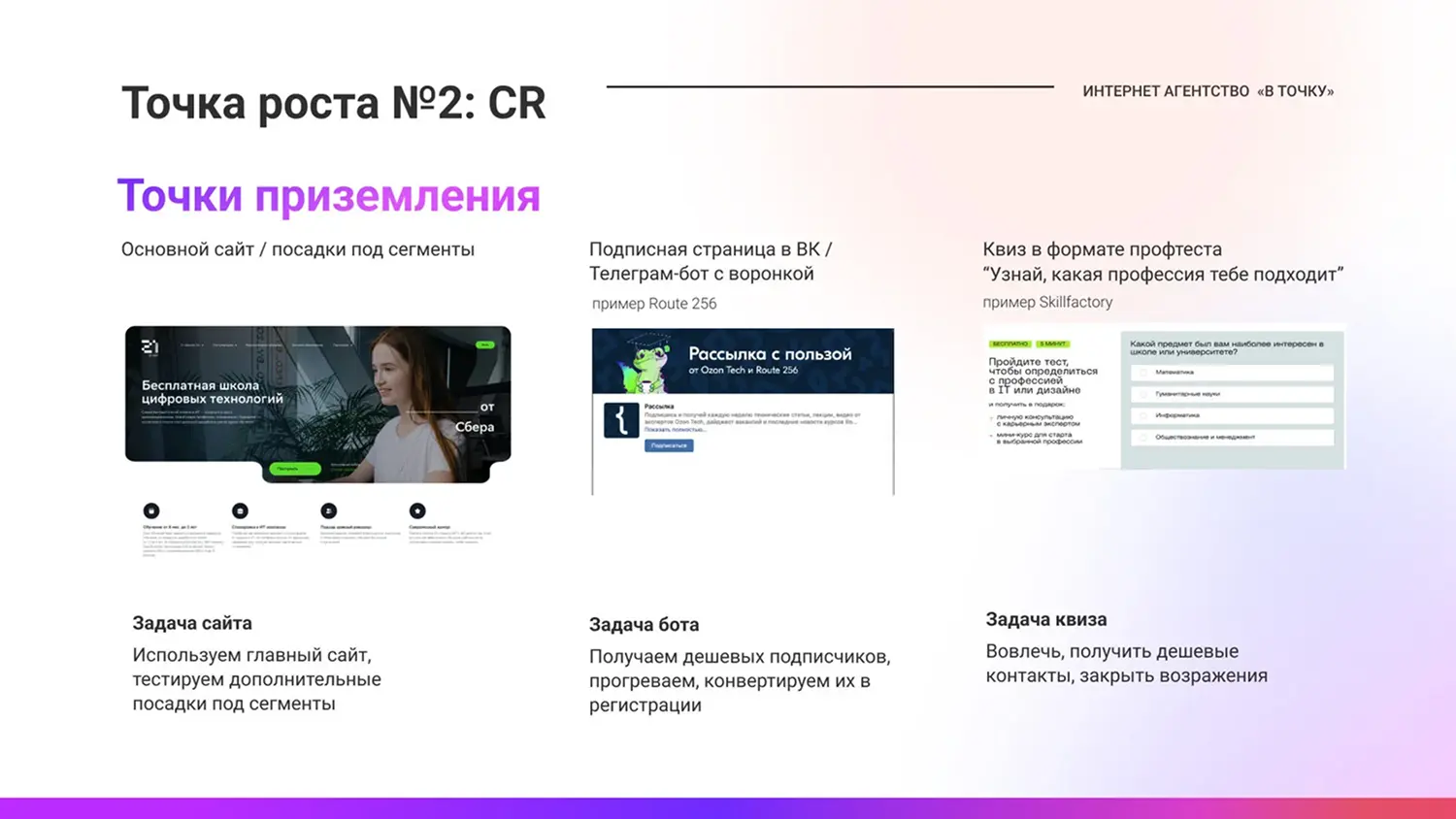Click the second round feature icon under hero
This screenshot has width=1456, height=819.
click(240, 510)
